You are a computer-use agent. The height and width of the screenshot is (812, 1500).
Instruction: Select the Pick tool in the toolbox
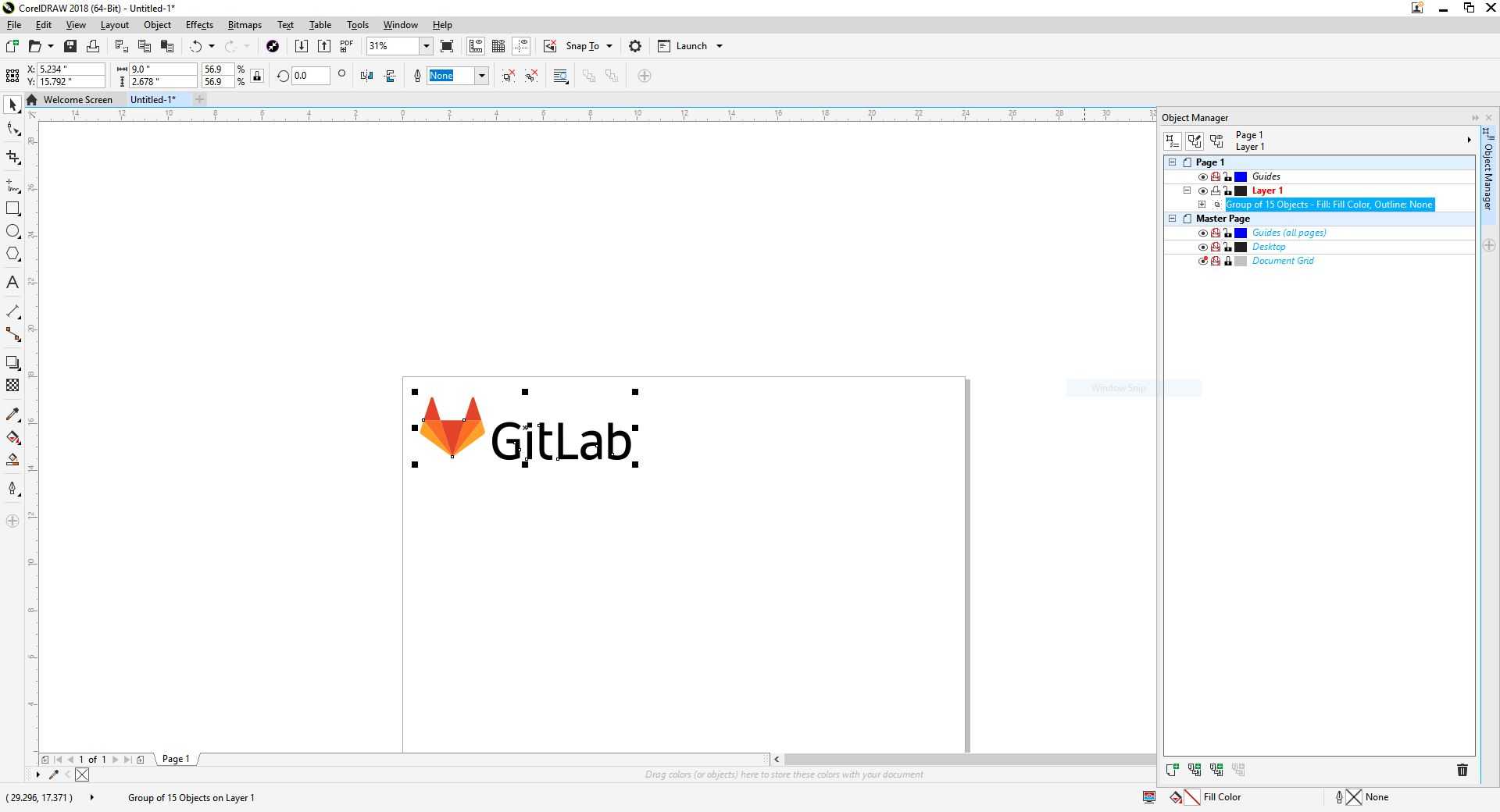(12, 105)
